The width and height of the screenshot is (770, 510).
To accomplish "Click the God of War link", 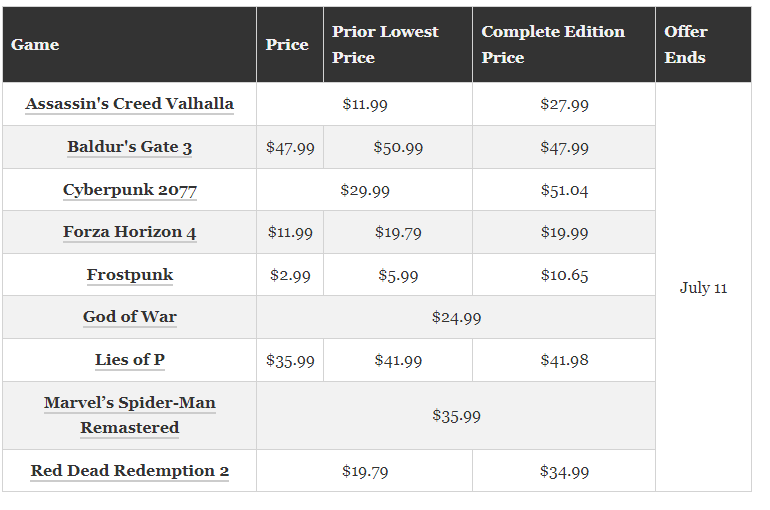I will [129, 317].
